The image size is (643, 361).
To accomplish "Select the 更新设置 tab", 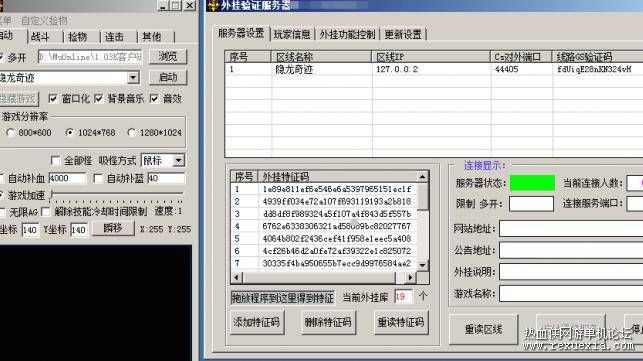I will pyautogui.click(x=403, y=34).
